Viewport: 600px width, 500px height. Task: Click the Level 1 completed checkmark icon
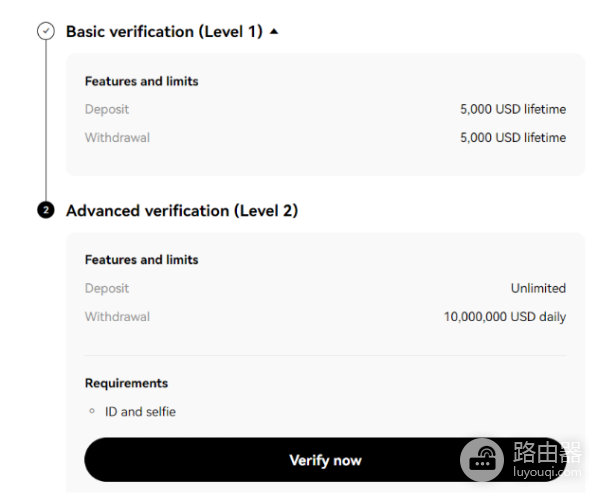click(46, 31)
